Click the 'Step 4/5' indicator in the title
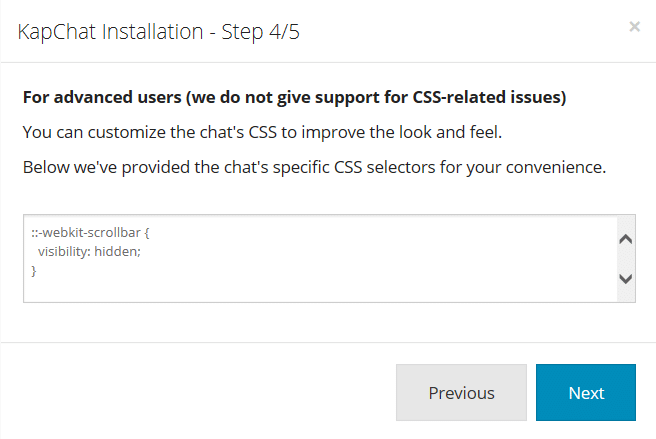This screenshot has height=439, width=656. [264, 31]
